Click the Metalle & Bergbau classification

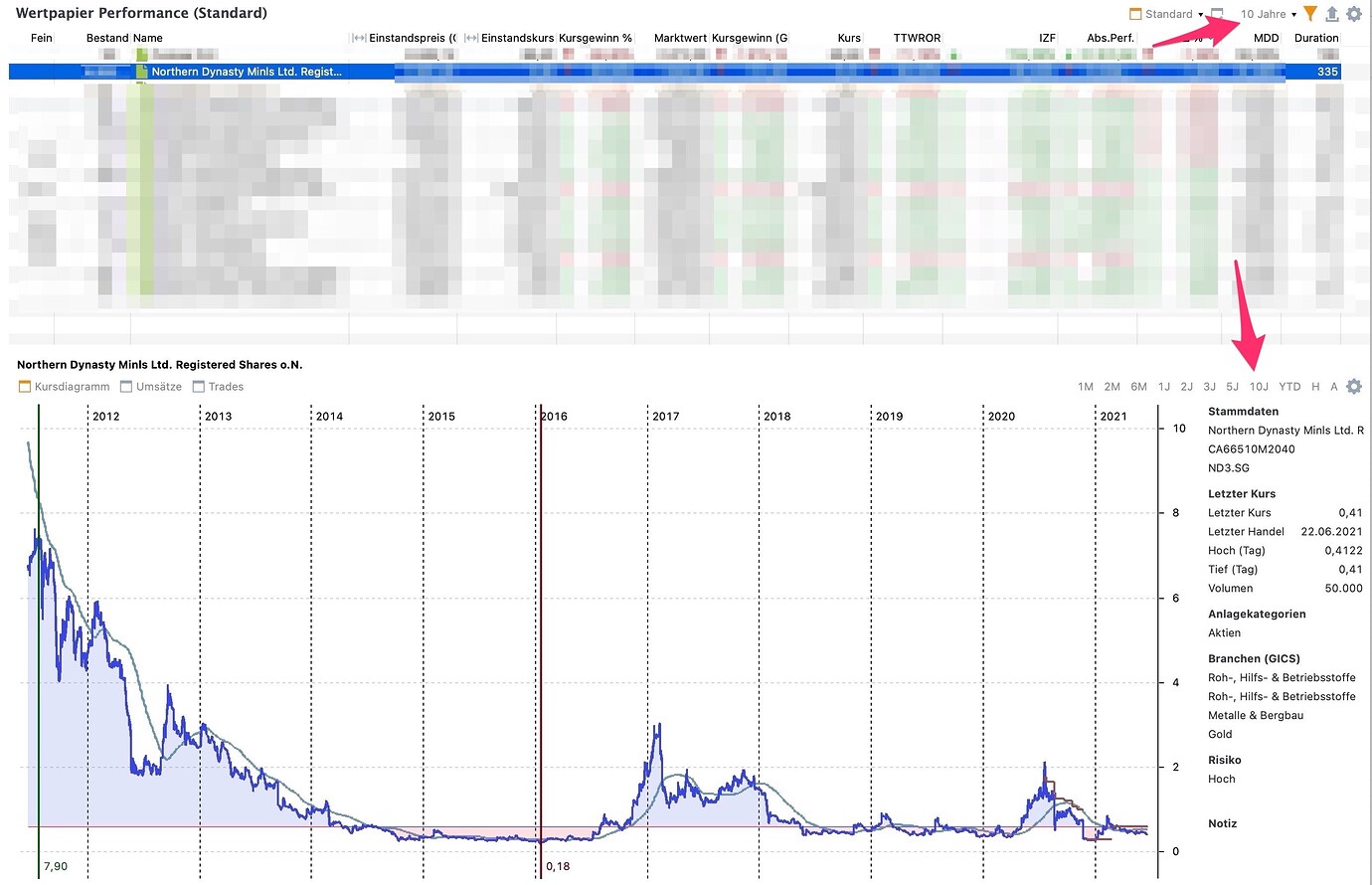1255,716
